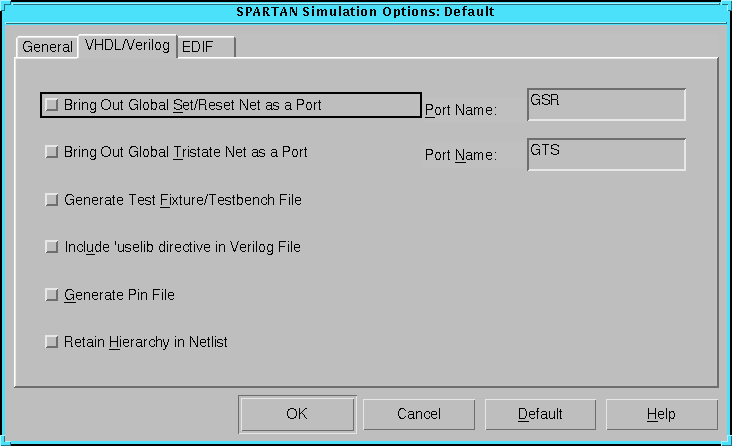Click the Default button

point(540,414)
